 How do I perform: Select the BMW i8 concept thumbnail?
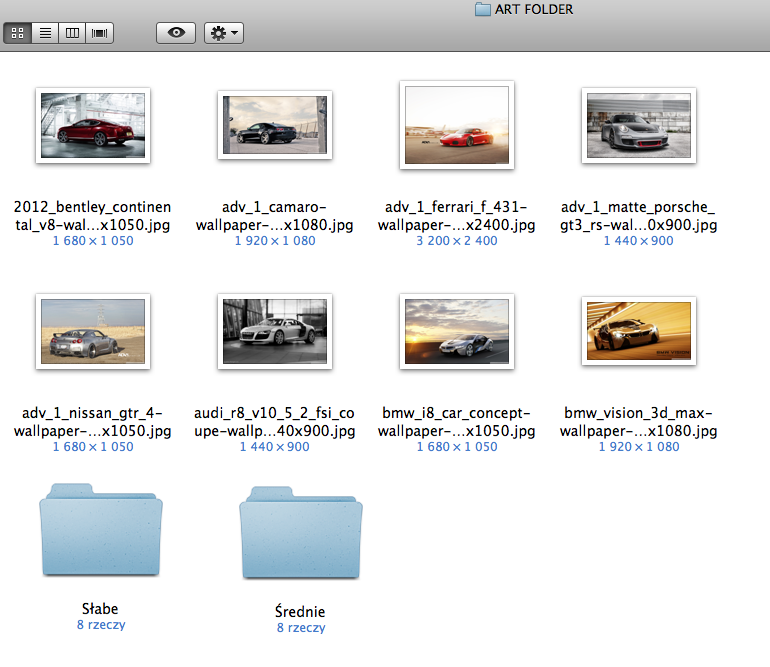tap(457, 331)
